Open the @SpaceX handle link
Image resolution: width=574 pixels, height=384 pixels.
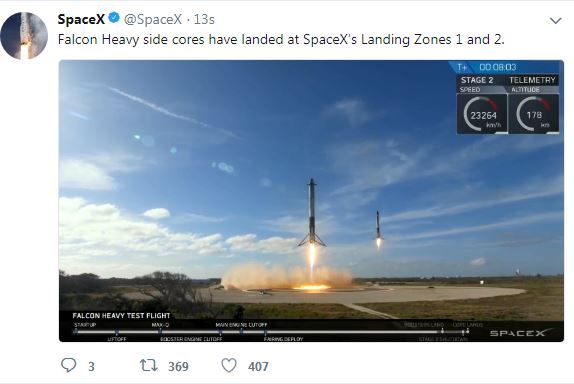[x=153, y=19]
